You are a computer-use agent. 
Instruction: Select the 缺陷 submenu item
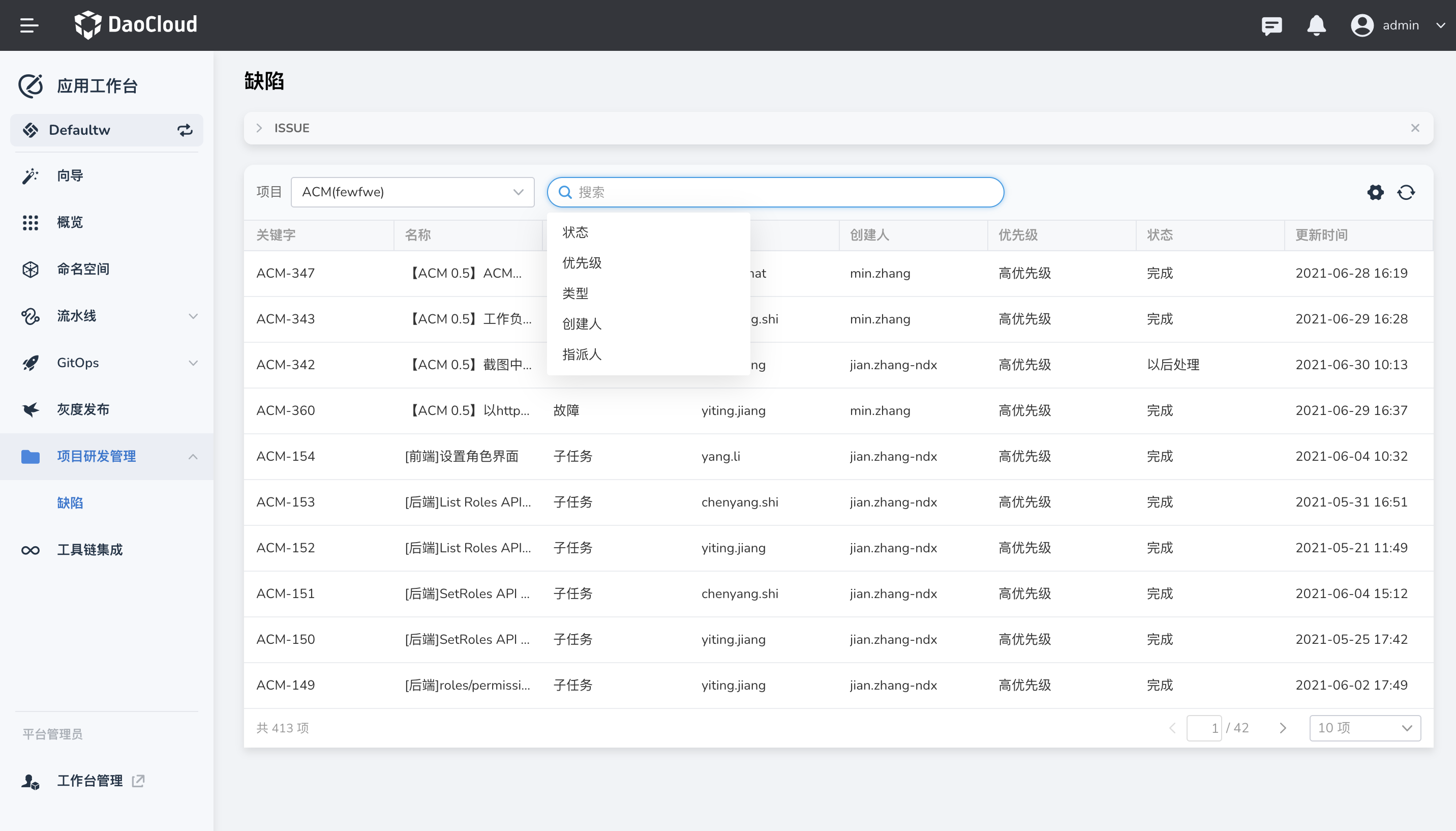point(70,503)
